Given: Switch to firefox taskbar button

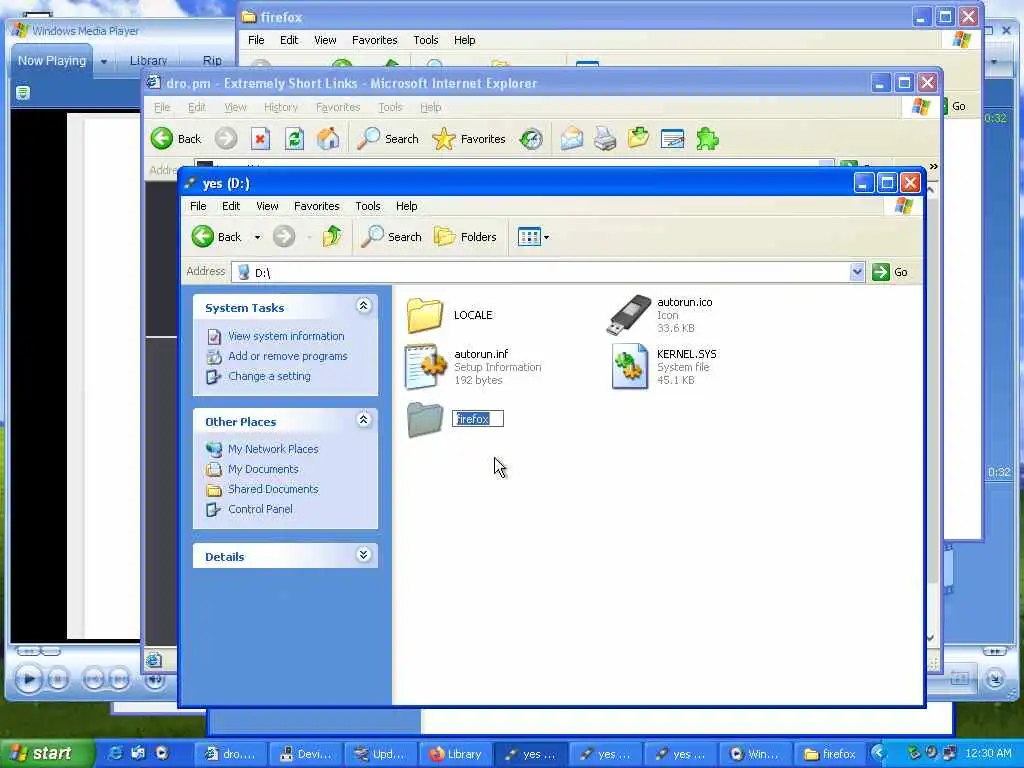Looking at the screenshot, I should tap(829, 754).
